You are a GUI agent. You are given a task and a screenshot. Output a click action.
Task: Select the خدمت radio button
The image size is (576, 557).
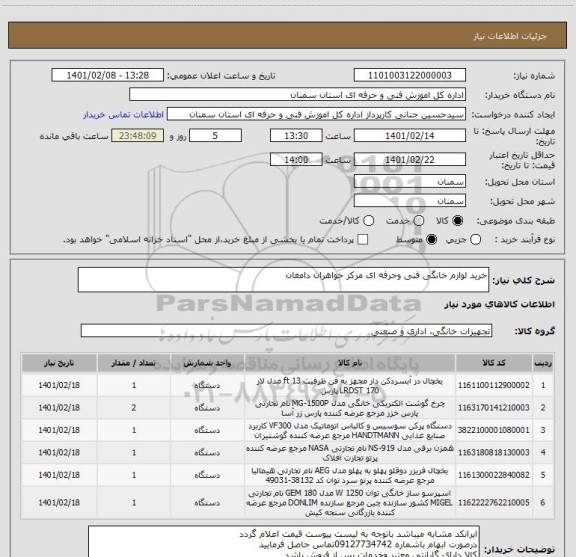pos(419,221)
